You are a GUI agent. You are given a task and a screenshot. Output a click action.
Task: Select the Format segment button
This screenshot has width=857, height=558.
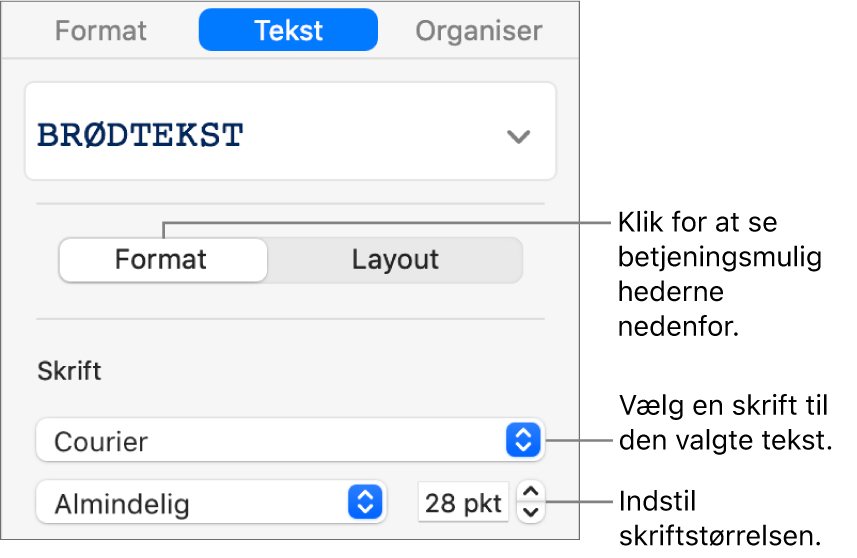pyautogui.click(x=163, y=260)
